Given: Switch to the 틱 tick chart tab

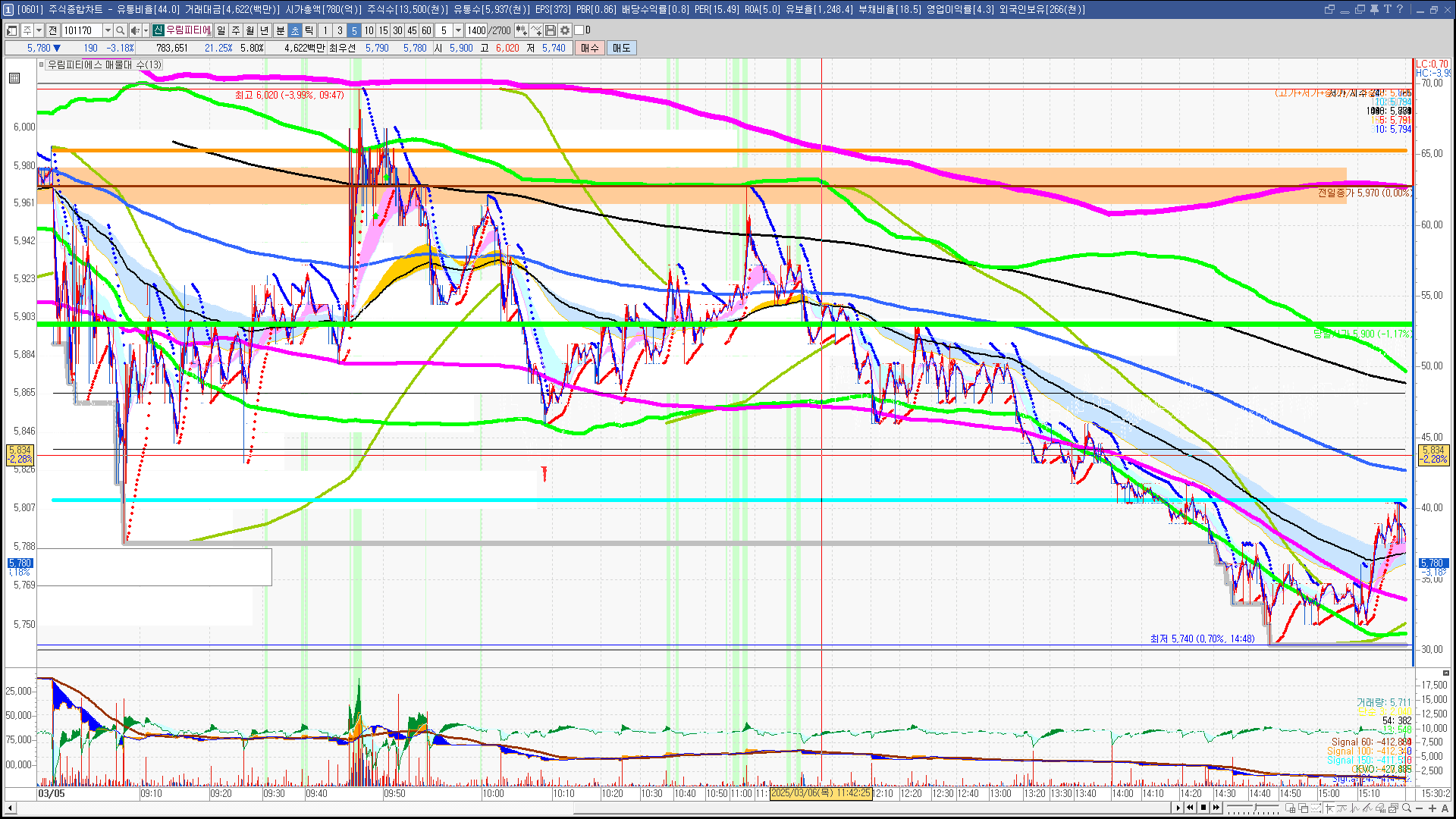Looking at the screenshot, I should [x=309, y=30].
